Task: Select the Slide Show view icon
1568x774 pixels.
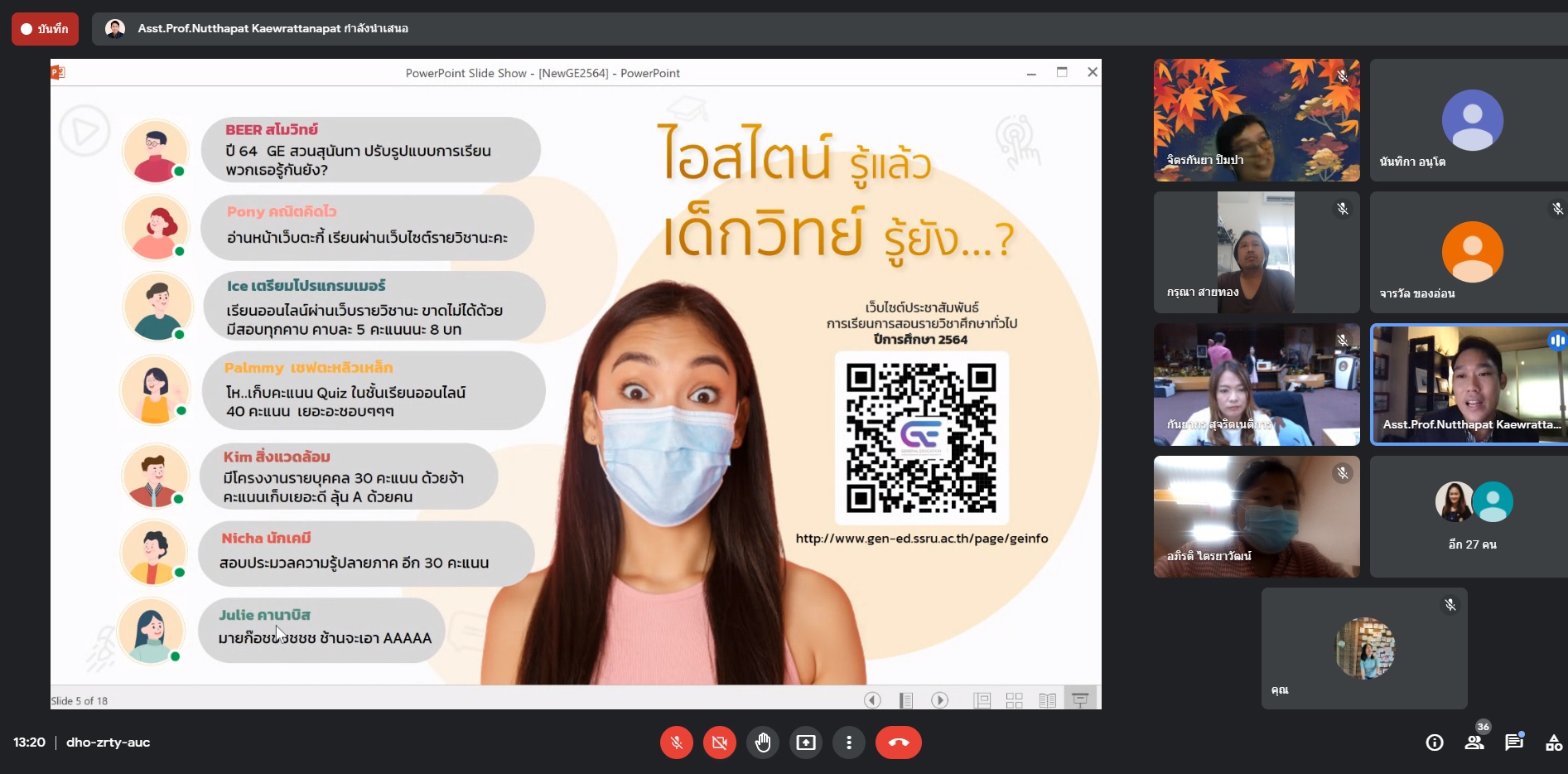Action: click(x=1080, y=700)
